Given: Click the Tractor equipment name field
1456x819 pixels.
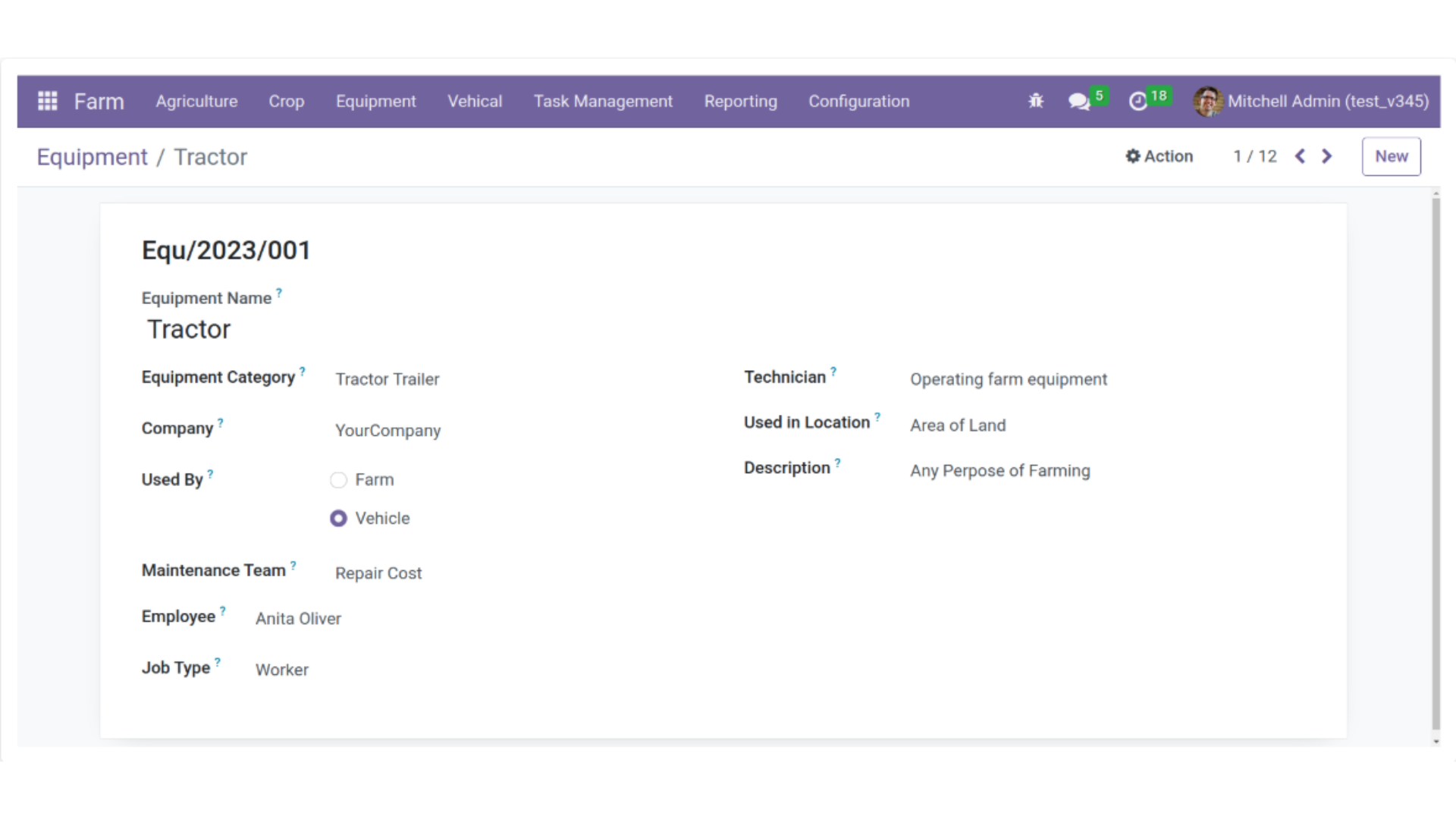Looking at the screenshot, I should [189, 330].
